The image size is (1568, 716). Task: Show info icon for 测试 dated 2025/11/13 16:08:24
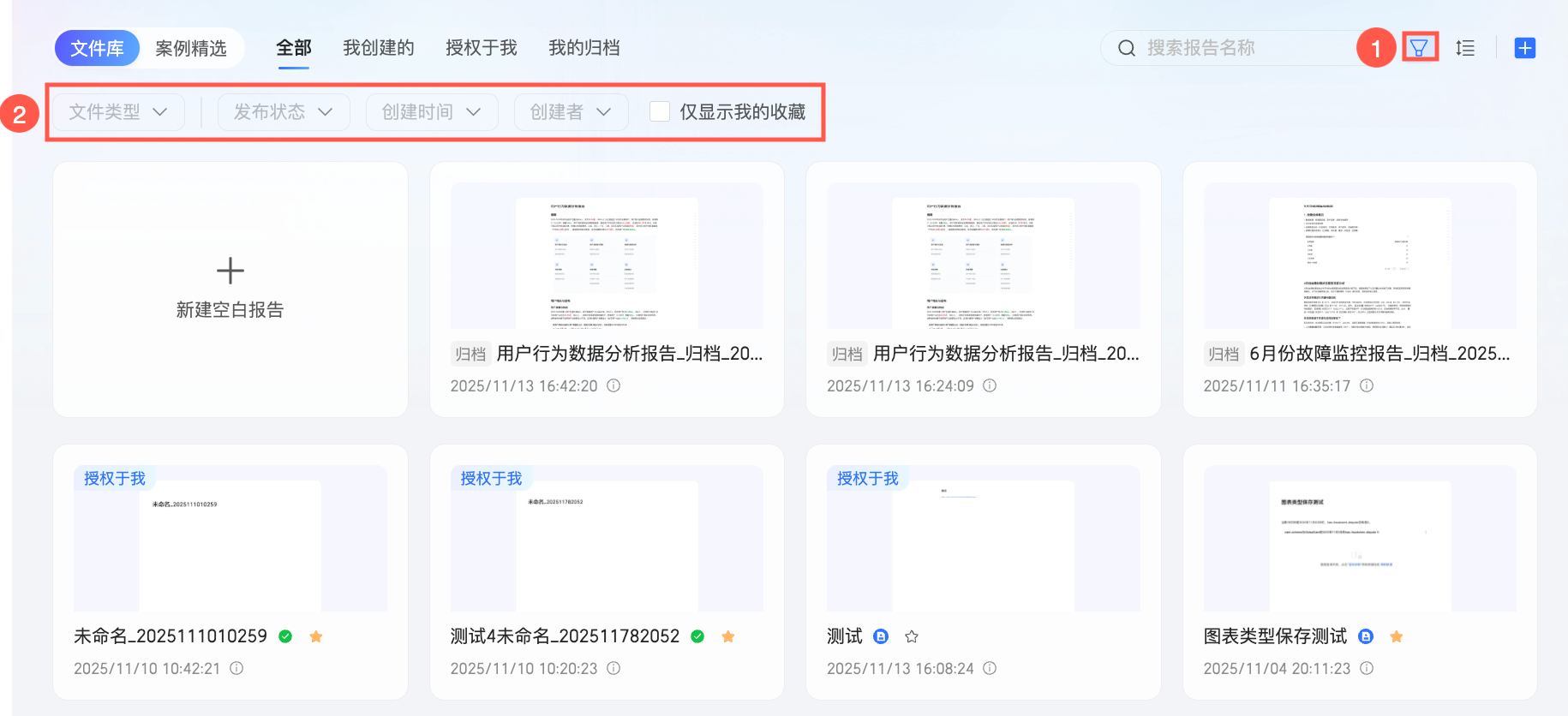990,668
